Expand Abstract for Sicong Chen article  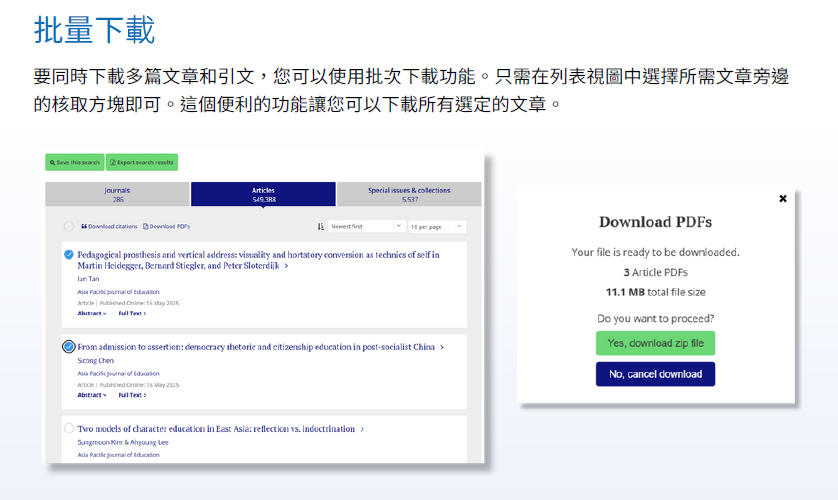[91, 395]
